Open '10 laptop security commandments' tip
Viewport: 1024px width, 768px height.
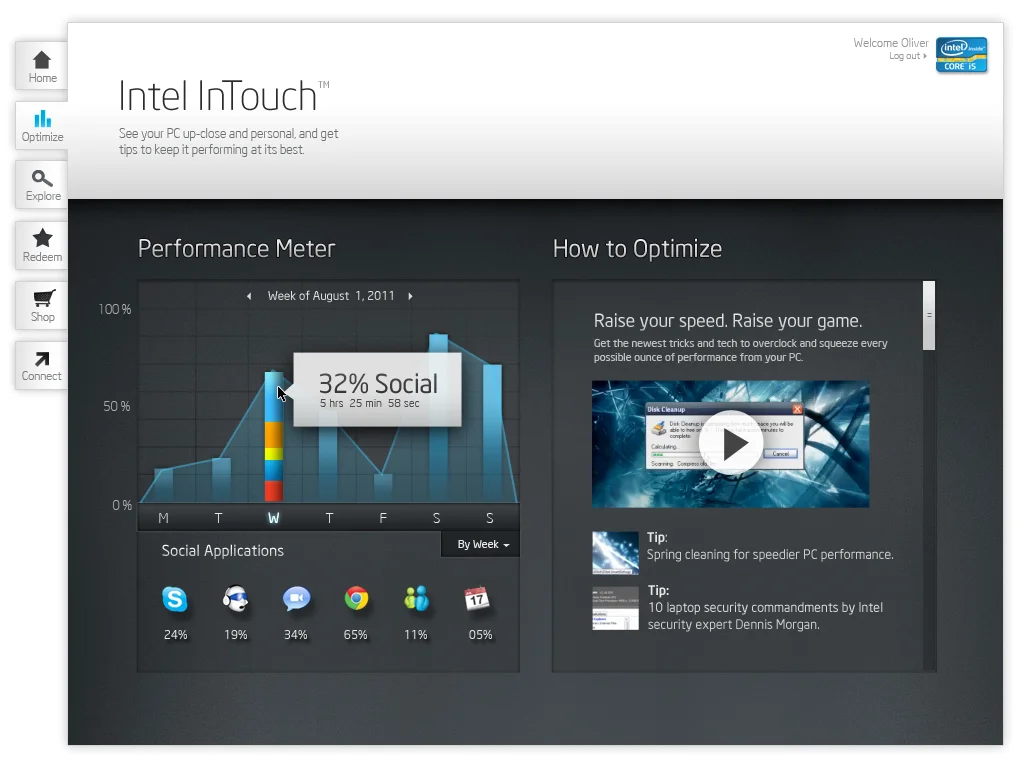[765, 616]
